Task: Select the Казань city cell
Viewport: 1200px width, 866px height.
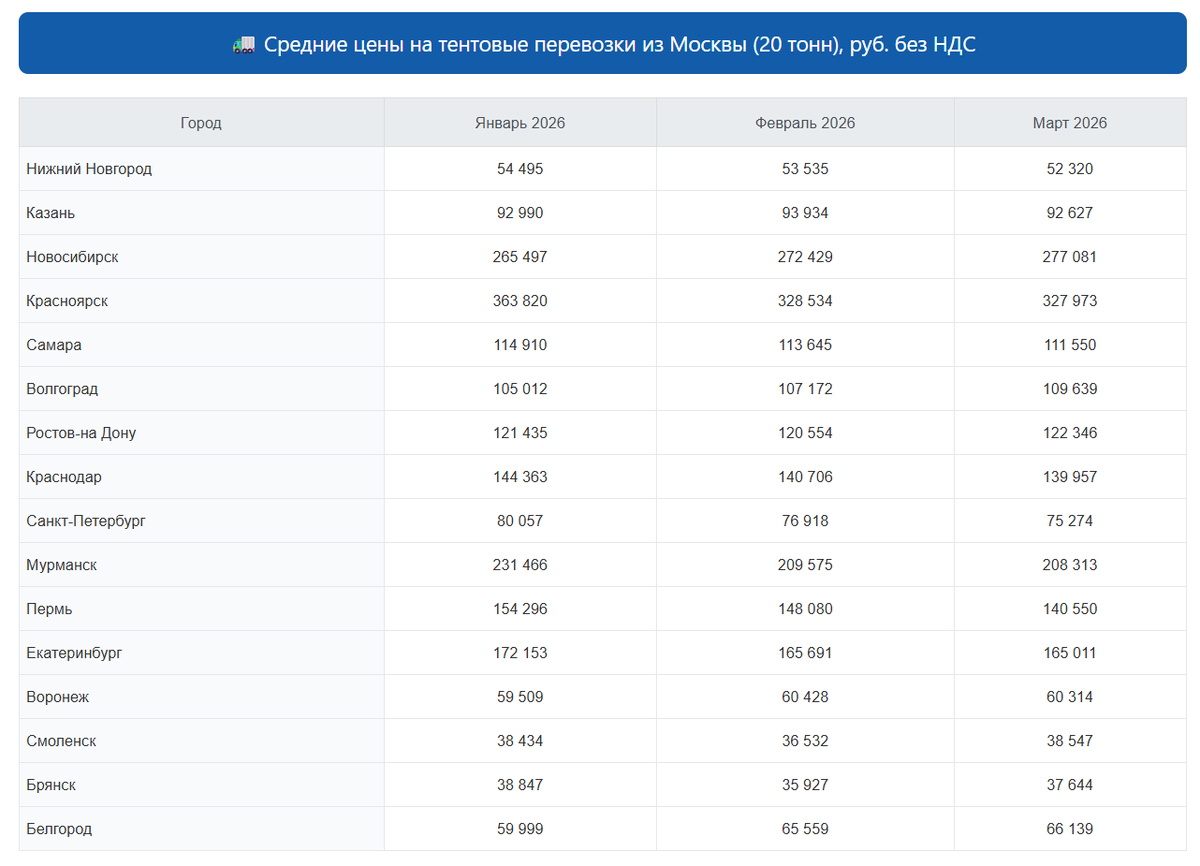Action: (x=51, y=213)
